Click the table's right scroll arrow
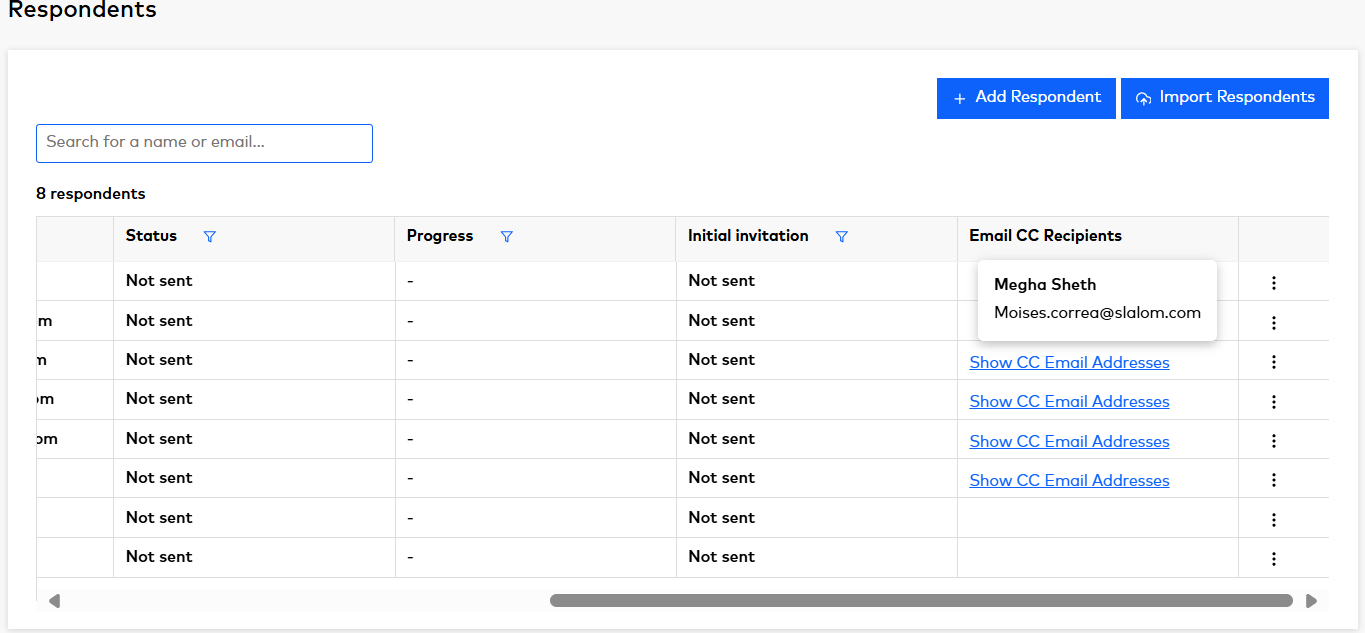Screen dimensions: 1365x633 [1311, 601]
